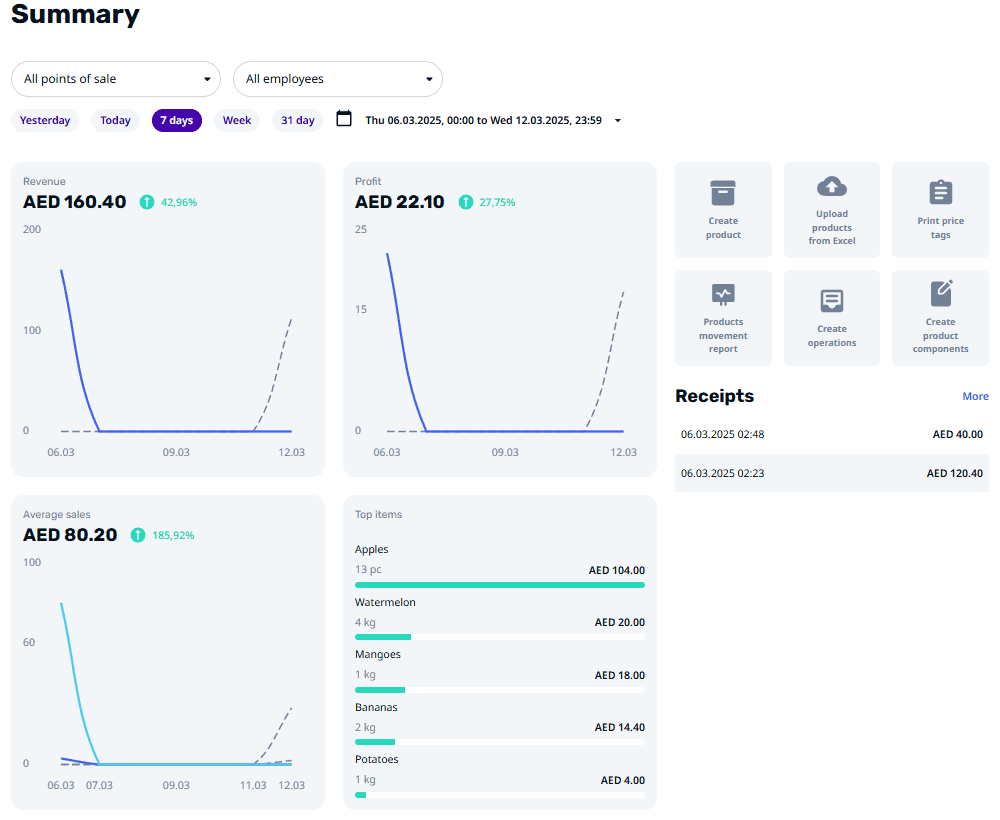This screenshot has width=1000, height=820.
Task: Click the Apples progress bar in Top items
Action: point(499,585)
